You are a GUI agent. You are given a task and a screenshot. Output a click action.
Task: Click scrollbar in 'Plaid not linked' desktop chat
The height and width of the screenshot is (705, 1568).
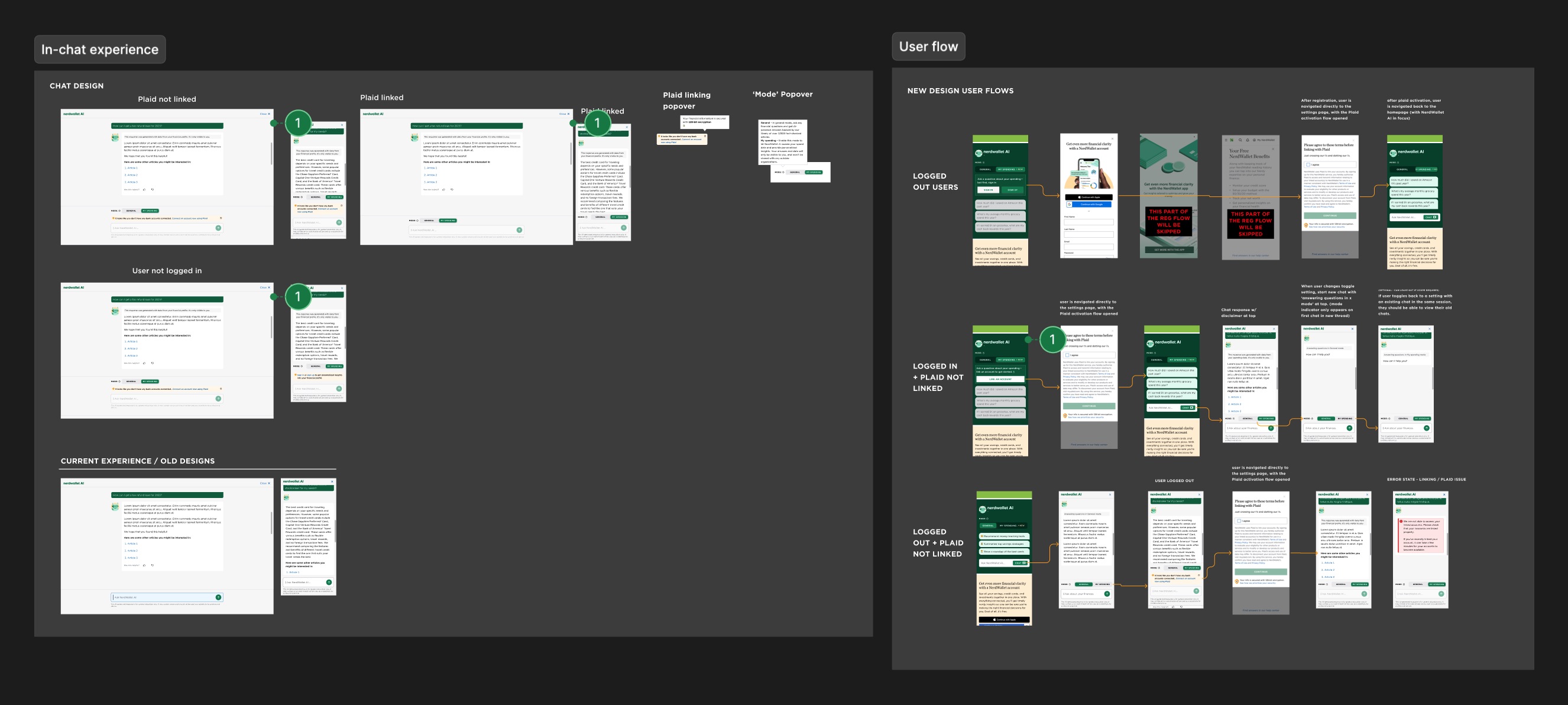click(271, 154)
